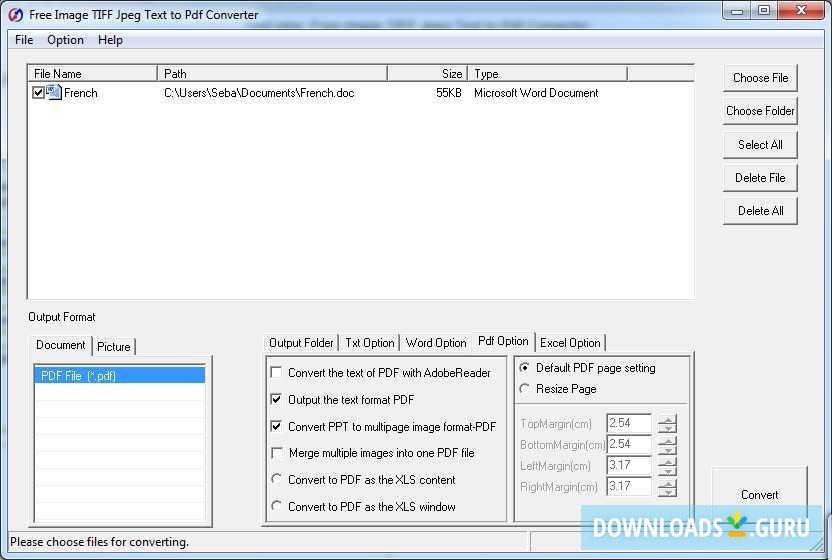Switch to the Excel Option tab
Screen dimensions: 832x560
point(570,343)
